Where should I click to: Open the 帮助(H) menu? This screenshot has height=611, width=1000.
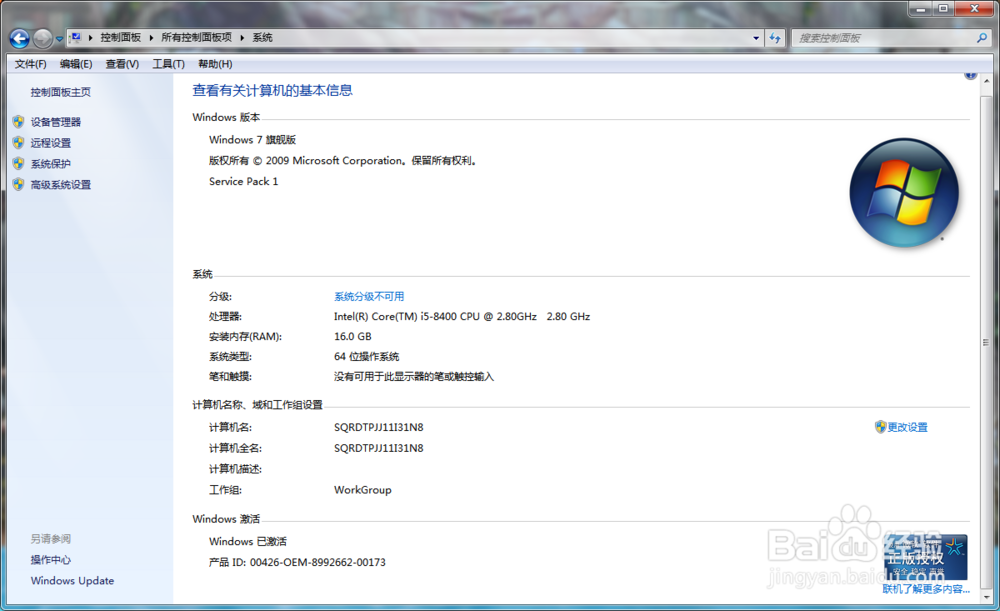[x=215, y=64]
